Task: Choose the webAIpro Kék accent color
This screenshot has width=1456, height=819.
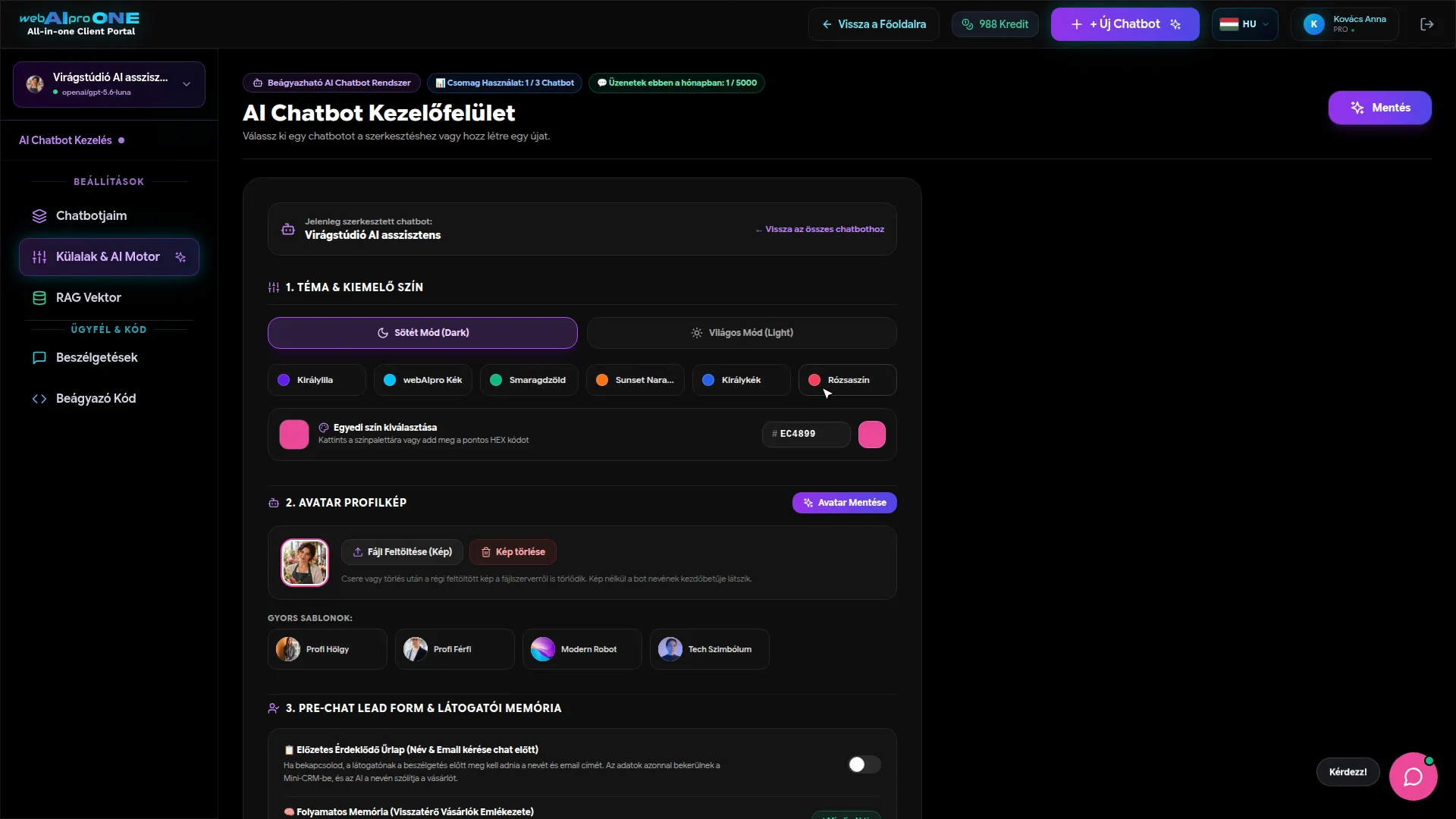Action: (x=423, y=380)
